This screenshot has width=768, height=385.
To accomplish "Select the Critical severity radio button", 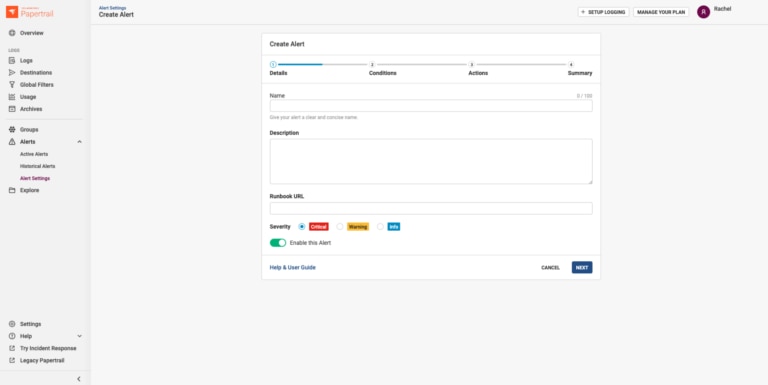I will (x=302, y=227).
